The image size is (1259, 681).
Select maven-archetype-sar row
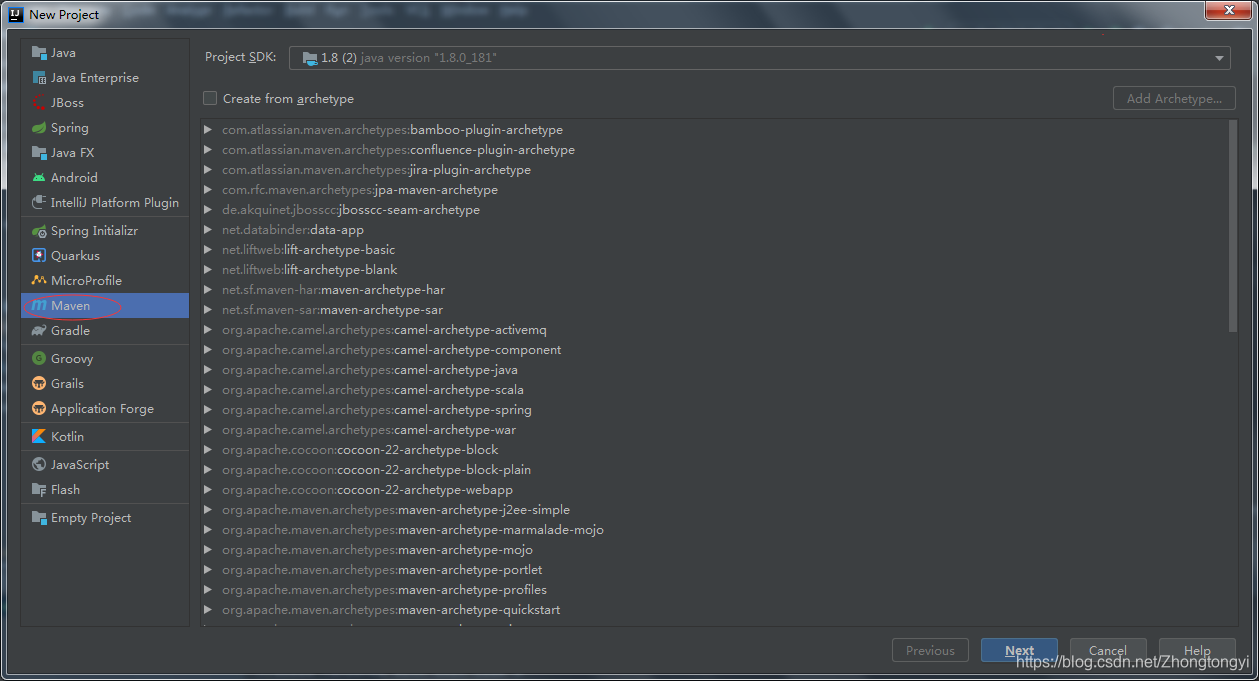[x=713, y=310]
